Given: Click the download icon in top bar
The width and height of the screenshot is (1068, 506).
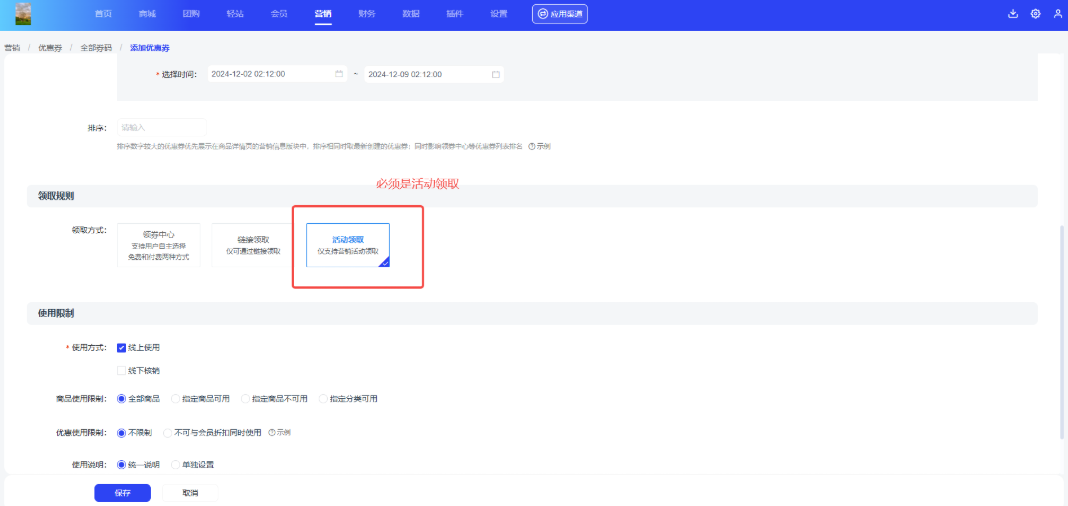Looking at the screenshot, I should [1013, 14].
